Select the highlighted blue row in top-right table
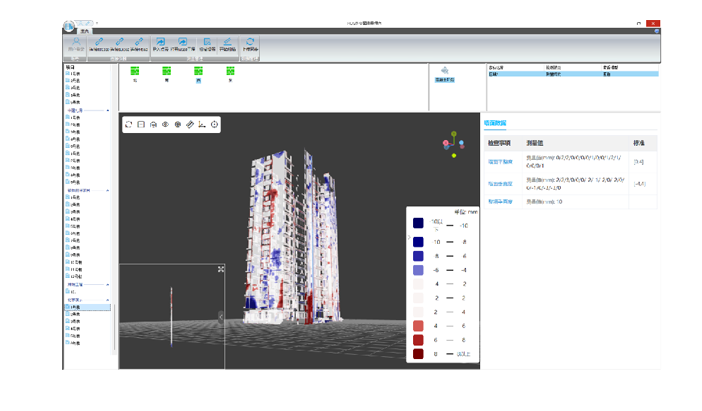The width and height of the screenshot is (702, 411). click(x=573, y=74)
